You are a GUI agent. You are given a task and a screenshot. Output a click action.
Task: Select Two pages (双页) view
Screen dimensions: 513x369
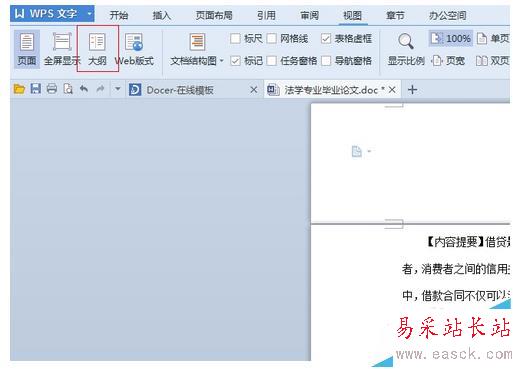pos(493,61)
